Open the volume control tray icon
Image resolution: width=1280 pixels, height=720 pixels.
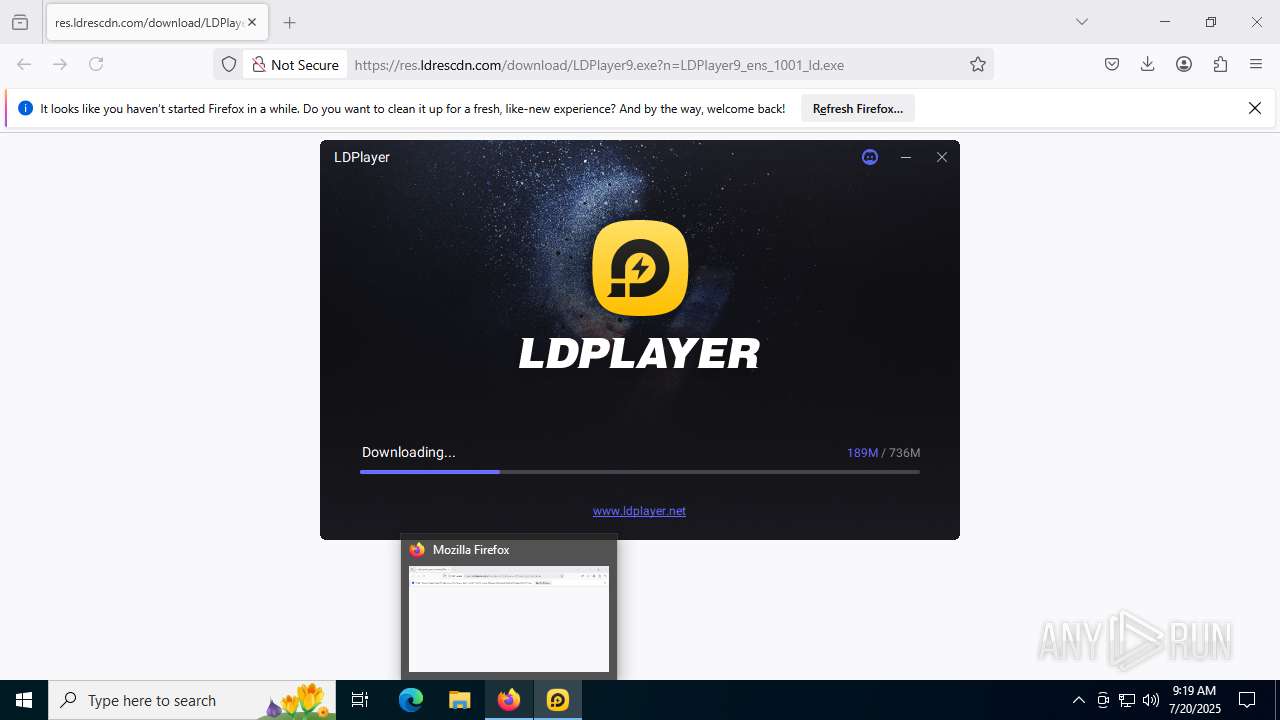coord(1151,700)
